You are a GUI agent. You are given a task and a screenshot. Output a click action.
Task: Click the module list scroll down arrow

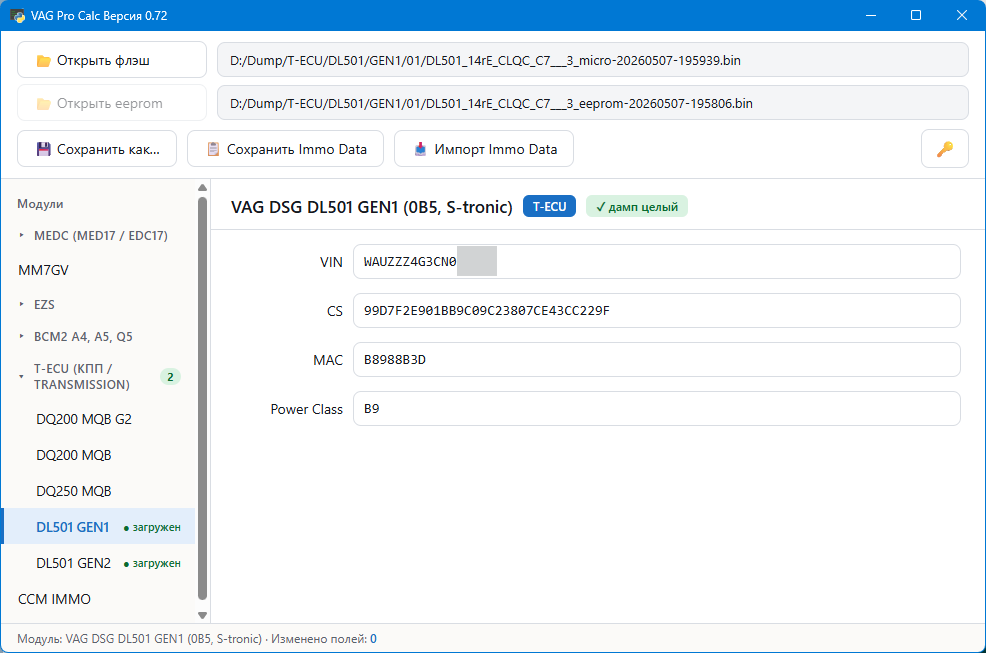(x=202, y=615)
